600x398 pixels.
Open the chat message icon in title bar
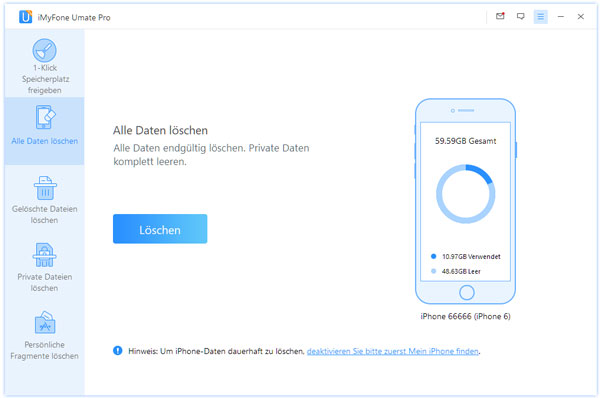point(520,16)
